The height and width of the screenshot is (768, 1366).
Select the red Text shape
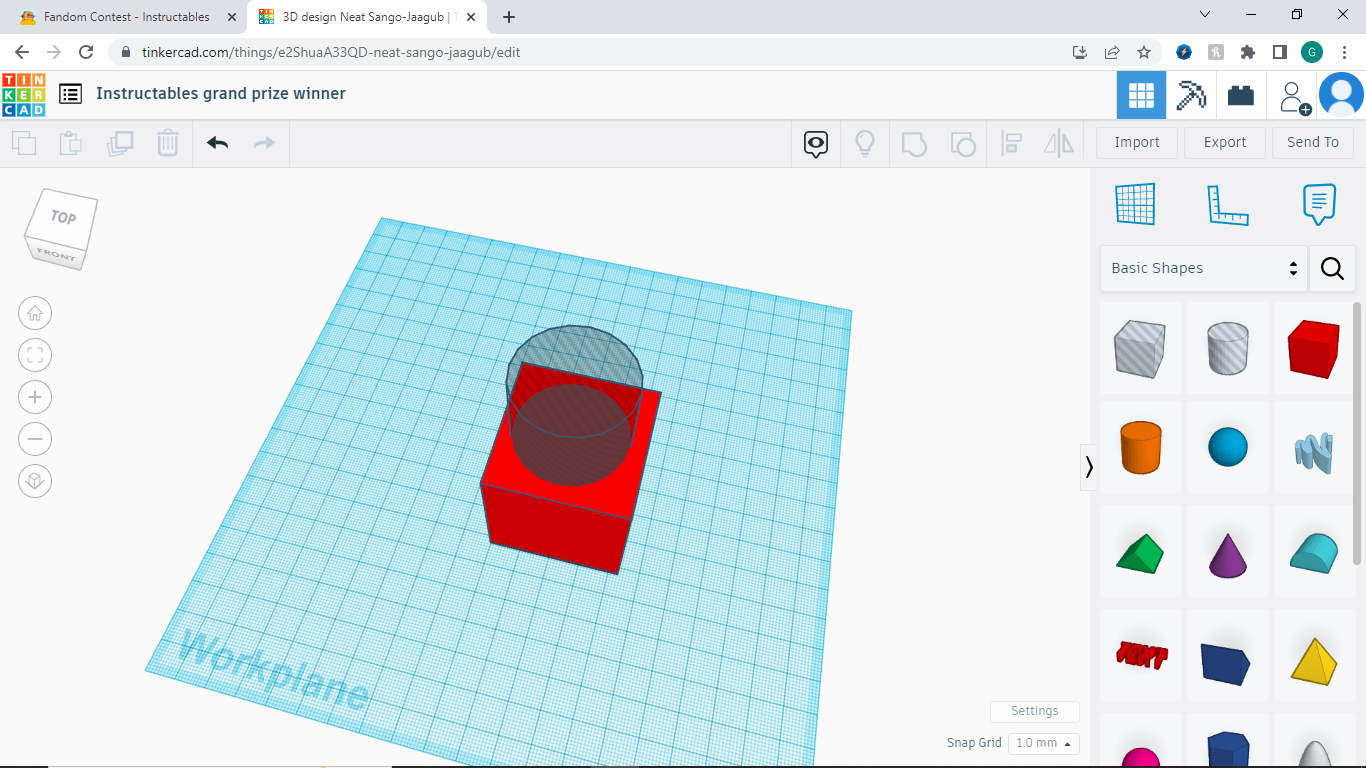point(1140,656)
